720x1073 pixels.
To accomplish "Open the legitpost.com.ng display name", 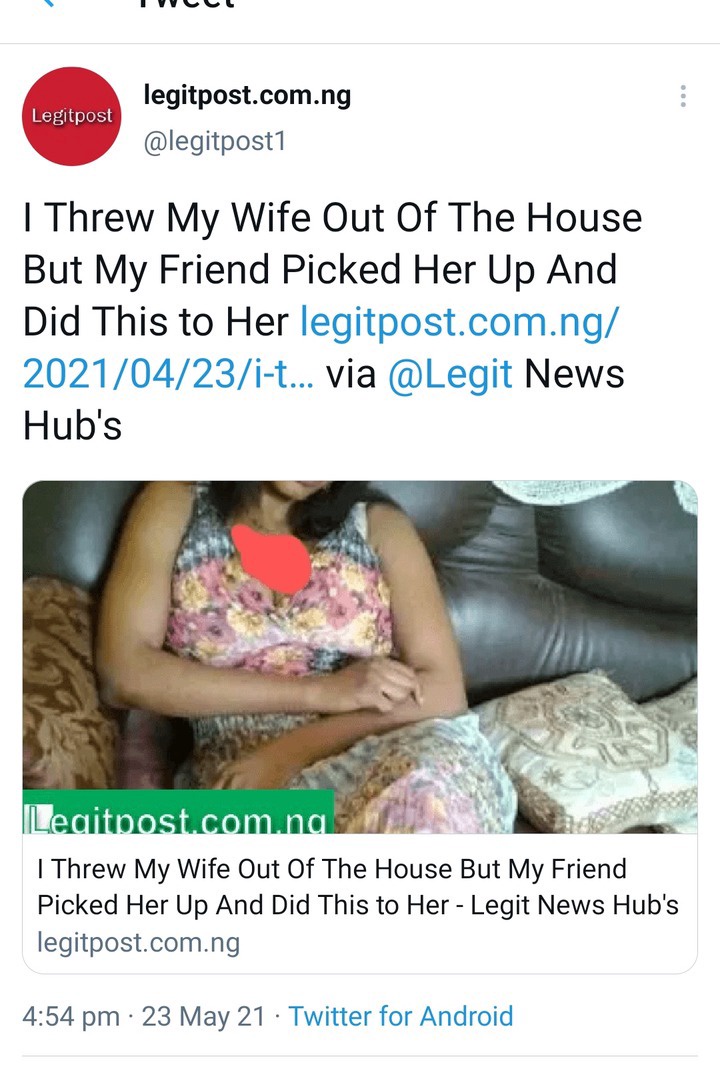I will (246, 95).
